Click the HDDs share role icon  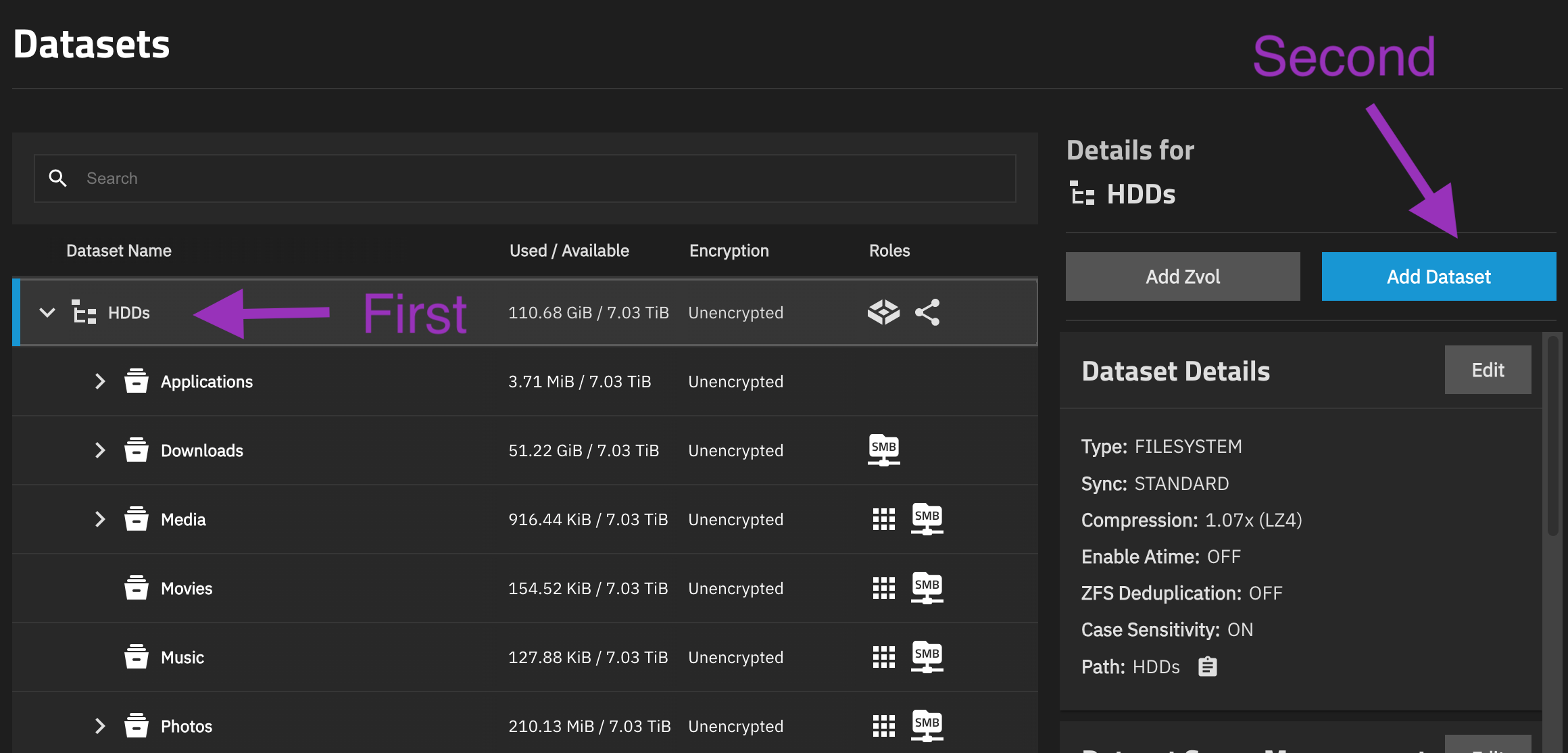927,312
